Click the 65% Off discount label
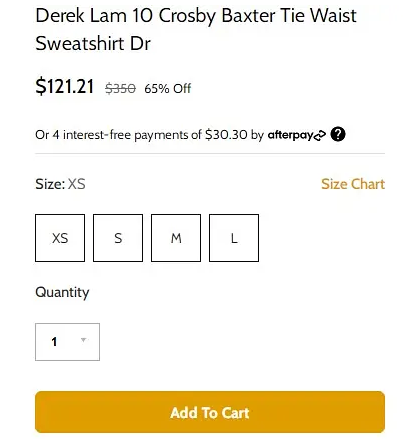Viewport: 409px width, 441px height. point(168,89)
